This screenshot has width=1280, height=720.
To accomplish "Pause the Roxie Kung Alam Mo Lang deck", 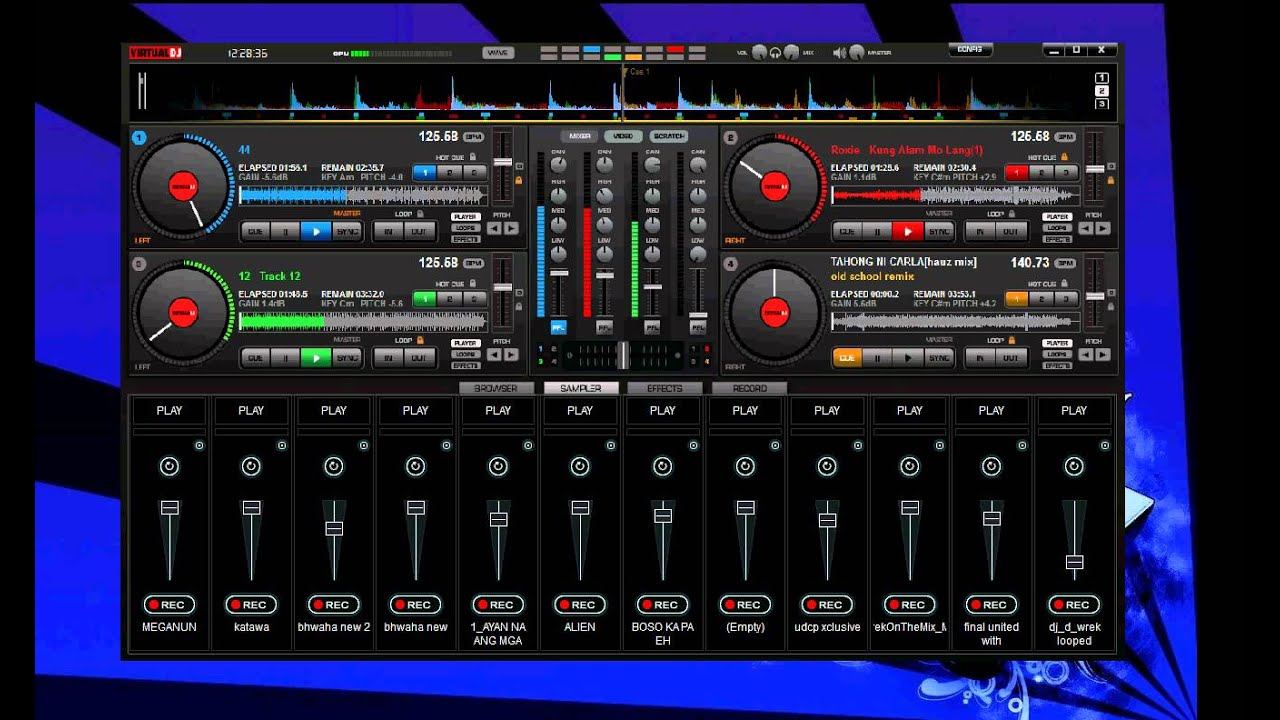I will coord(878,231).
